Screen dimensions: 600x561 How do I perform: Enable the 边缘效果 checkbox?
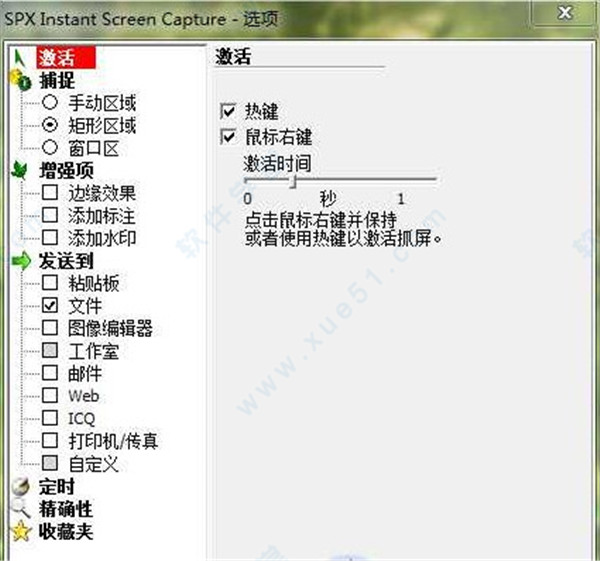tap(50, 193)
